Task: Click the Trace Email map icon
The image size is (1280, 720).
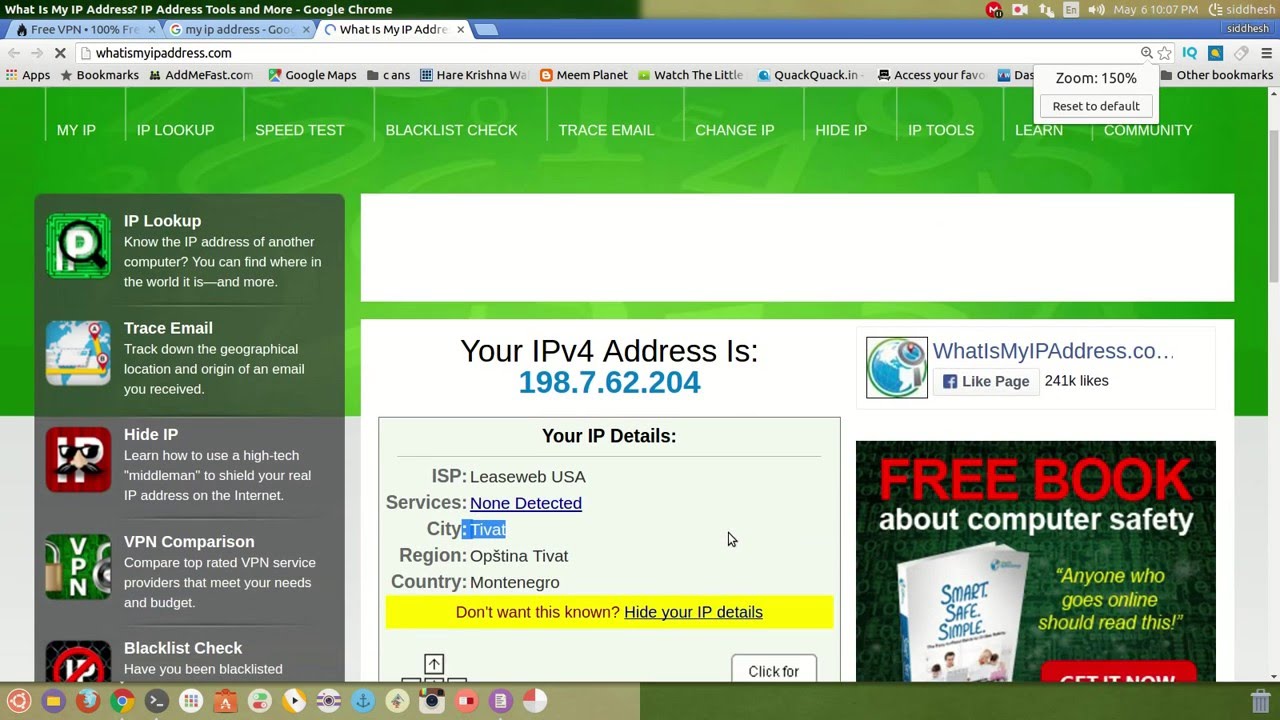Action: click(x=78, y=353)
